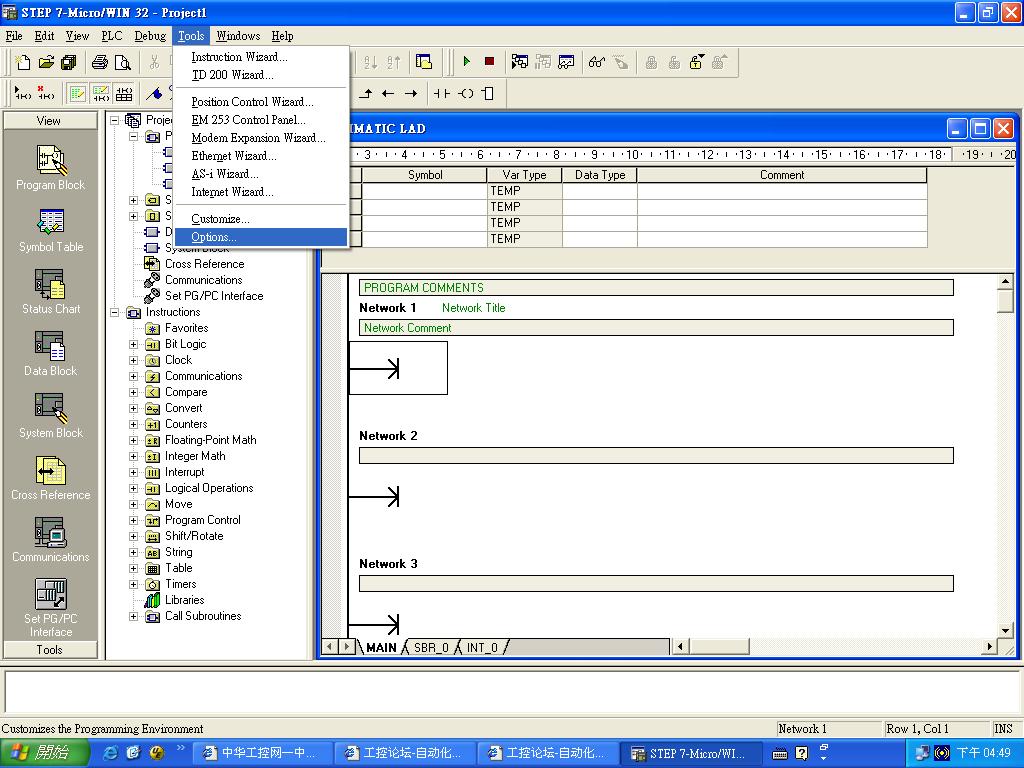Expand the Move instruction folder
1024x768 pixels.
coord(134,504)
